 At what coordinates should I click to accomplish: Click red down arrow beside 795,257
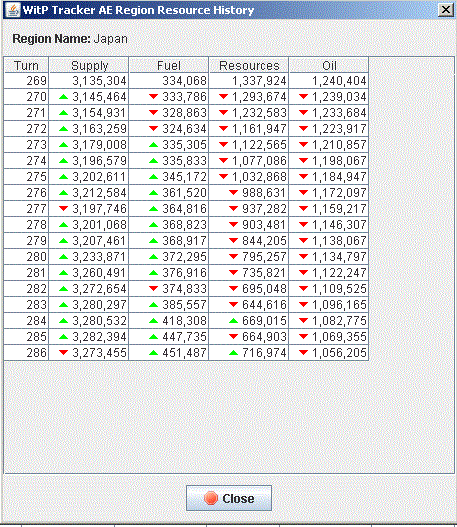[x=233, y=257]
